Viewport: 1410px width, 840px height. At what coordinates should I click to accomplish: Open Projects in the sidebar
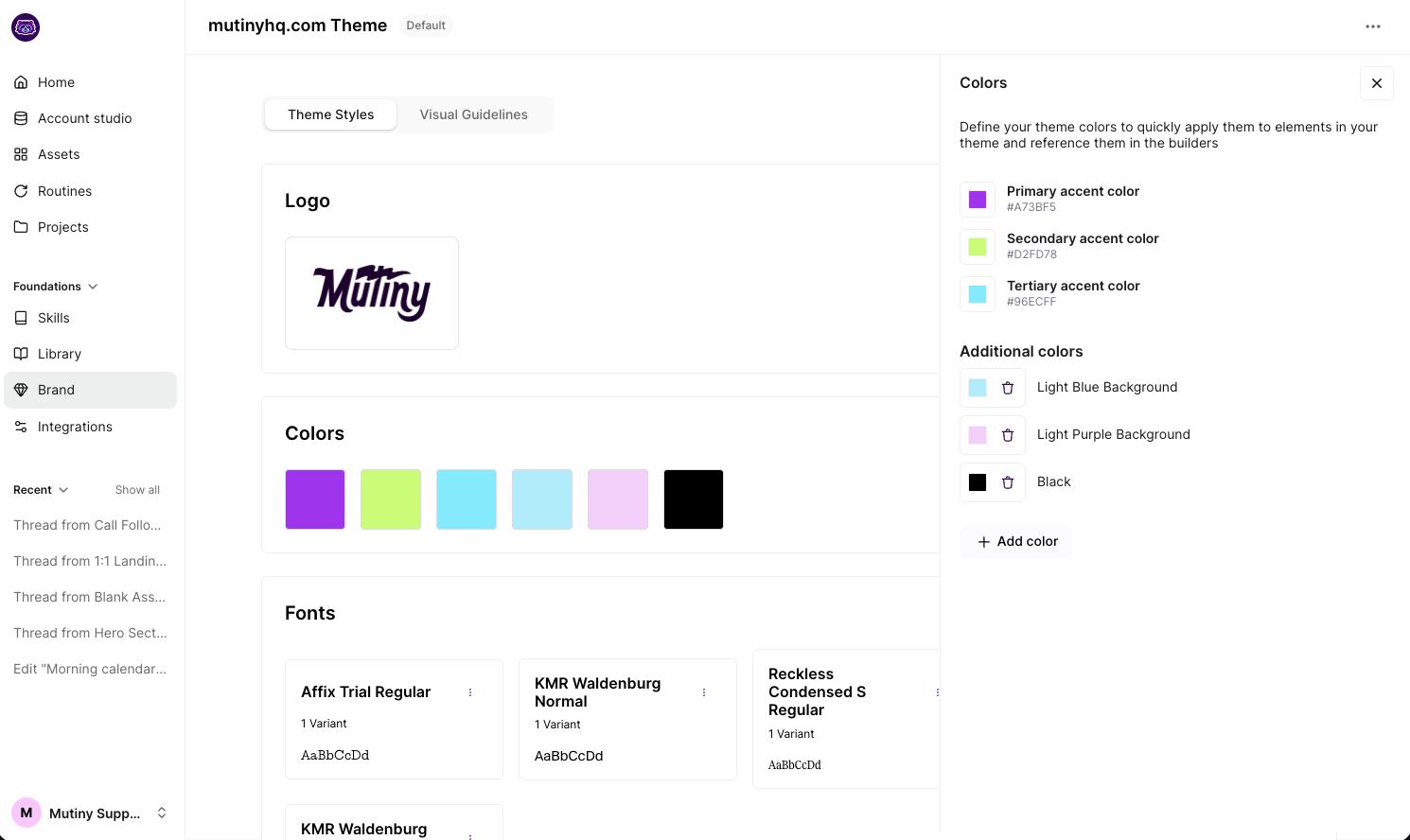[91, 227]
